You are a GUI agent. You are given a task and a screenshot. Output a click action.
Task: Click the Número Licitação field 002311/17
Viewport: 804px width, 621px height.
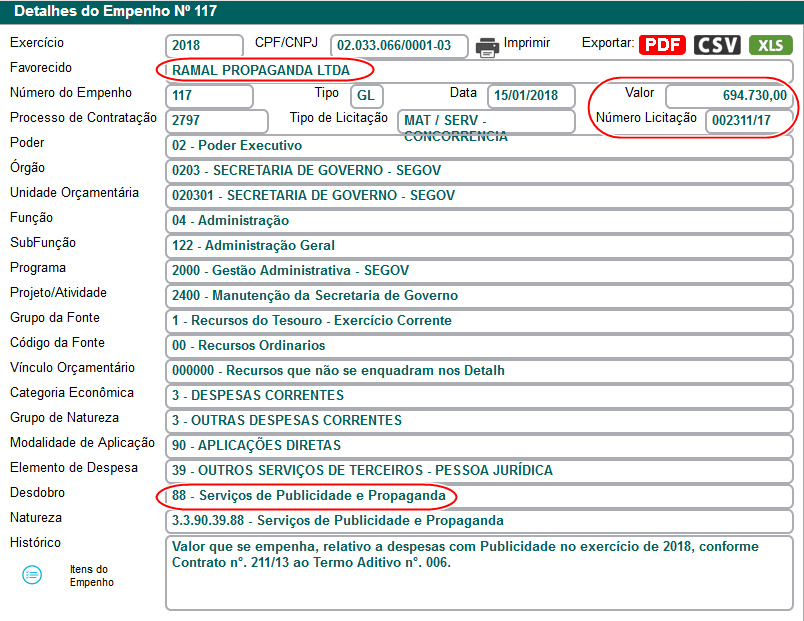(749, 121)
